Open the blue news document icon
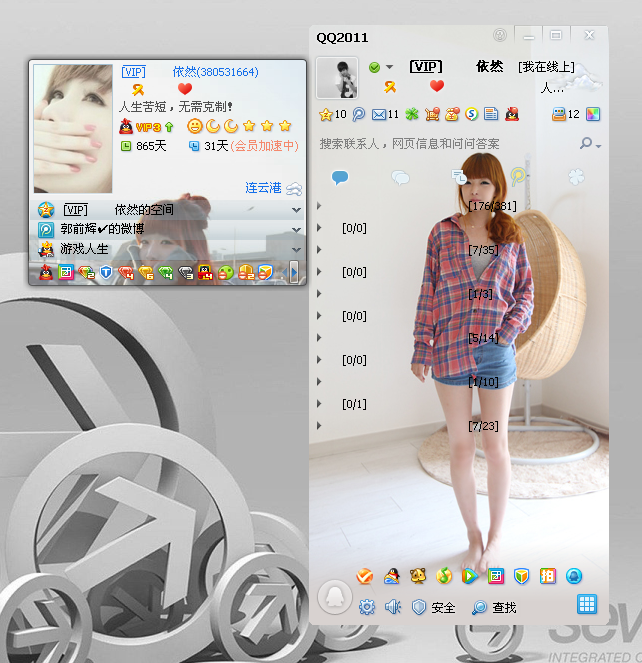This screenshot has width=642, height=663. (x=491, y=114)
